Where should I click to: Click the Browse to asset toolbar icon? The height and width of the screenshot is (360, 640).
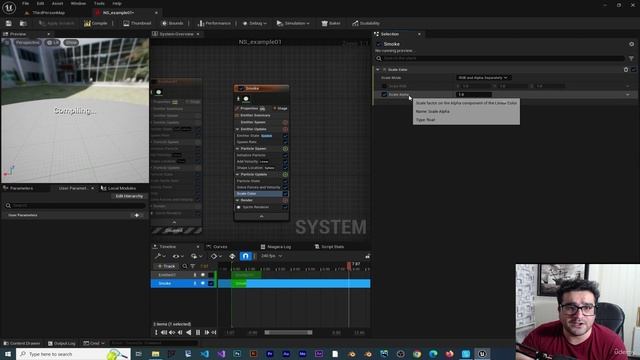click(x=23, y=23)
